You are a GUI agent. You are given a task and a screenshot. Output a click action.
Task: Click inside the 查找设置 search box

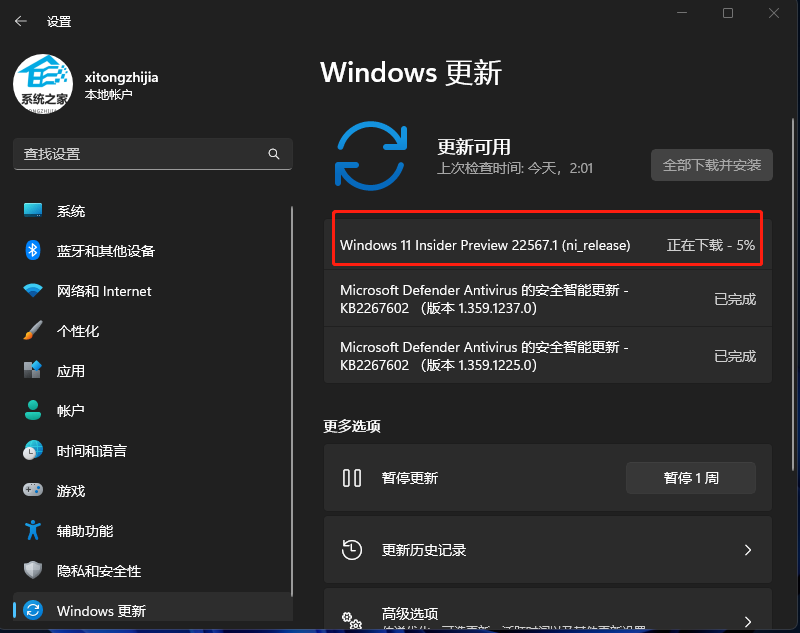[152, 153]
